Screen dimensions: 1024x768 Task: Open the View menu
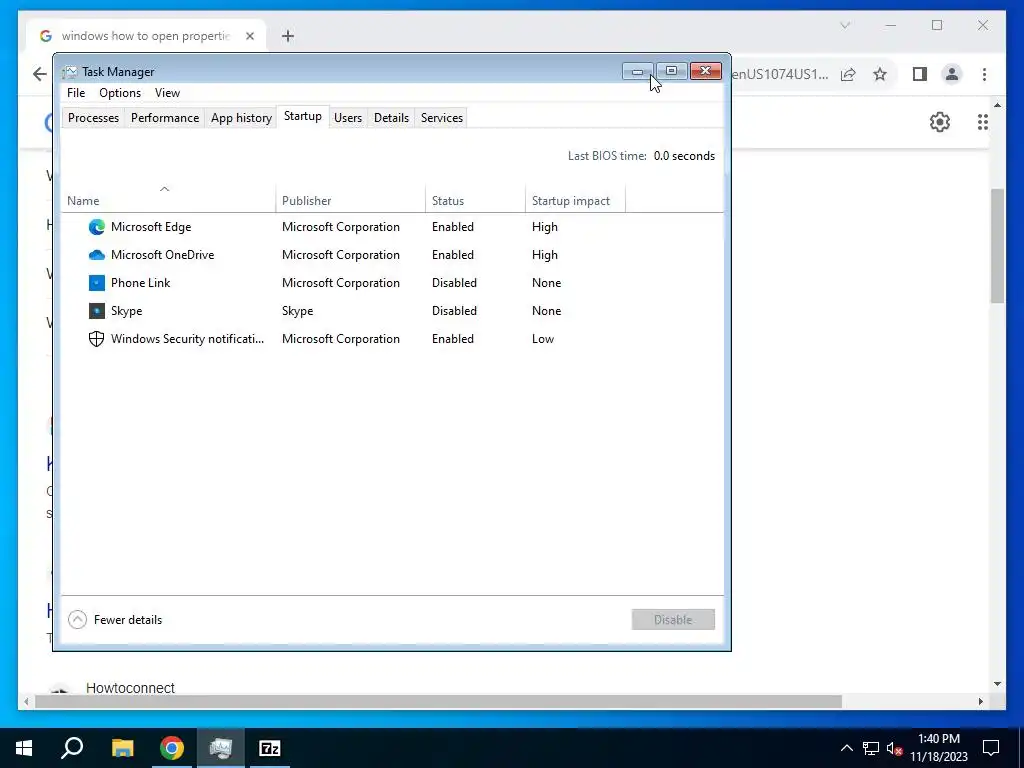[x=167, y=93]
